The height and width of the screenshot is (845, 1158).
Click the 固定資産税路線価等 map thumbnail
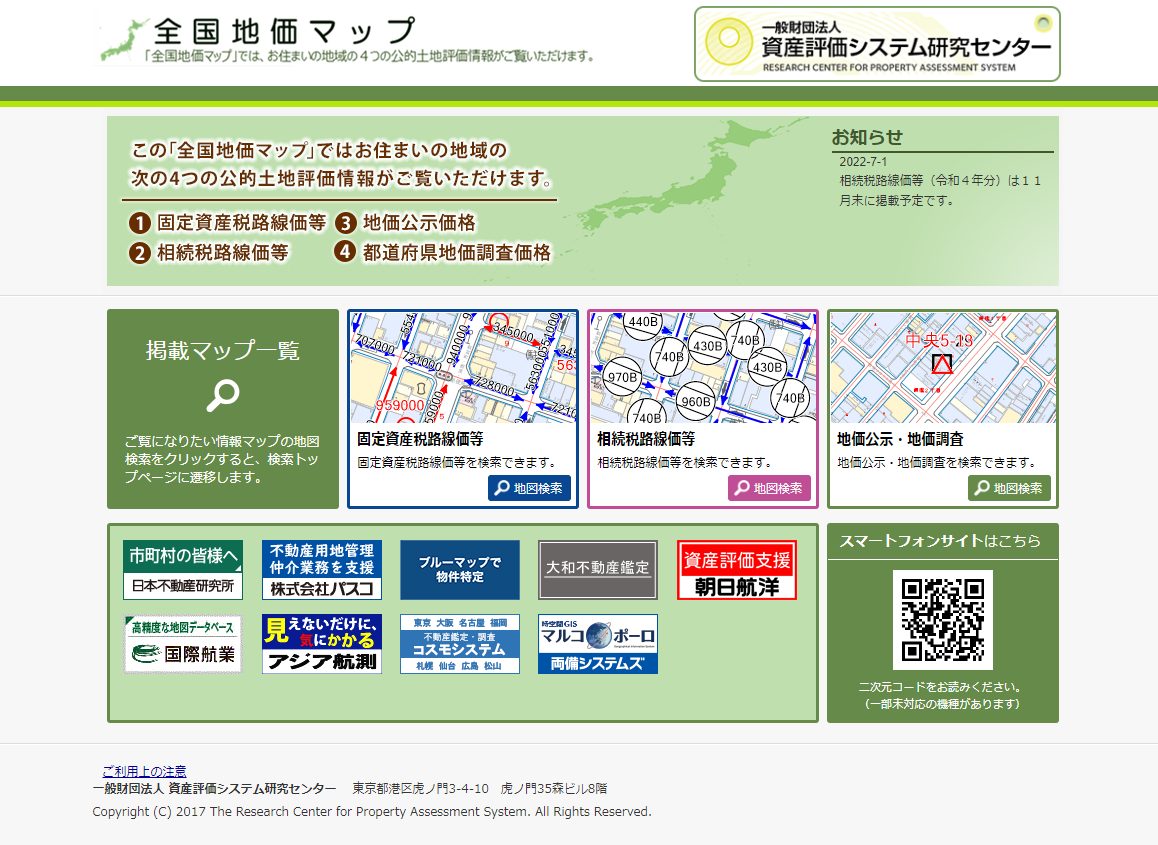463,368
